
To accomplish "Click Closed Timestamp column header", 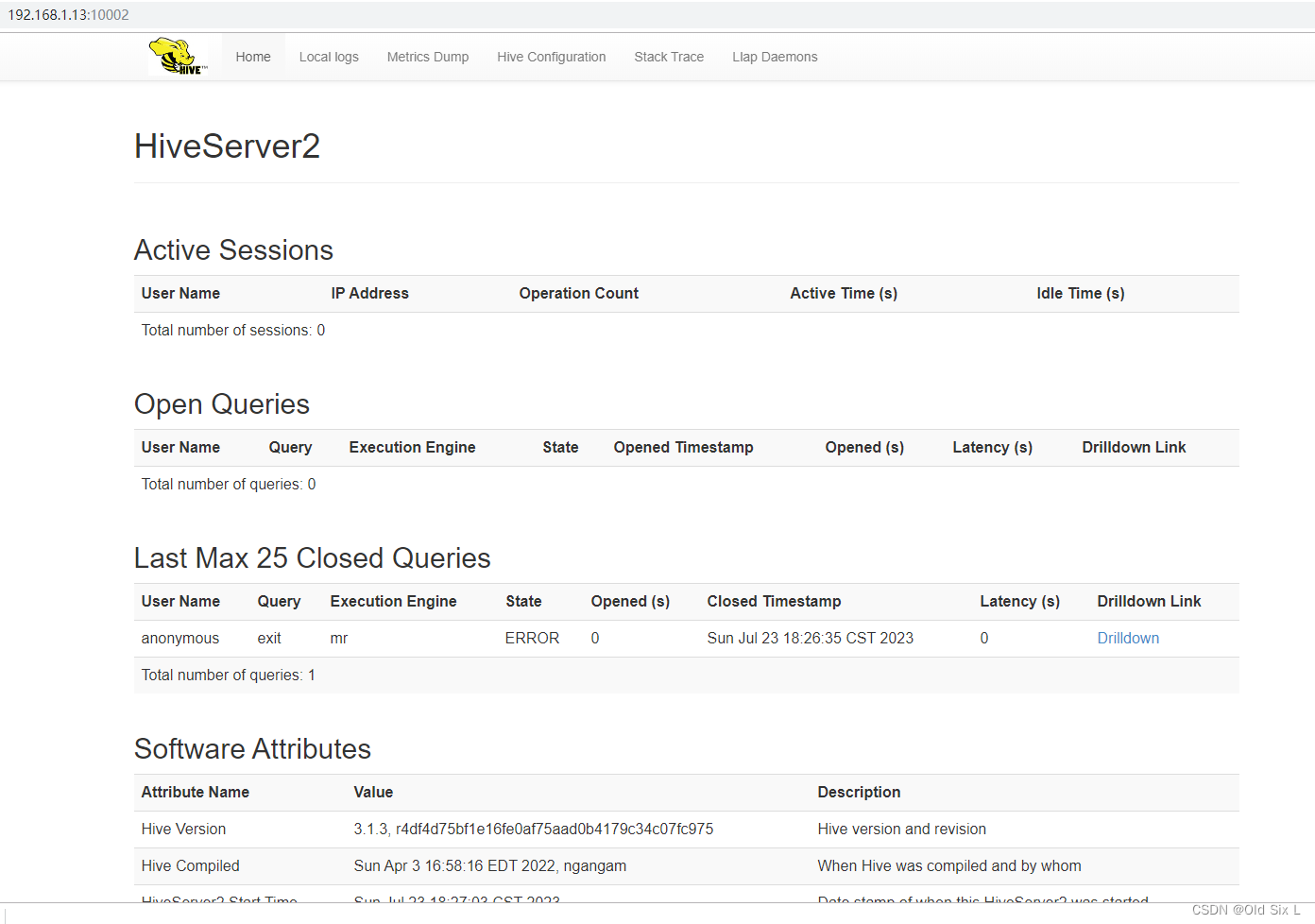I will (774, 602).
